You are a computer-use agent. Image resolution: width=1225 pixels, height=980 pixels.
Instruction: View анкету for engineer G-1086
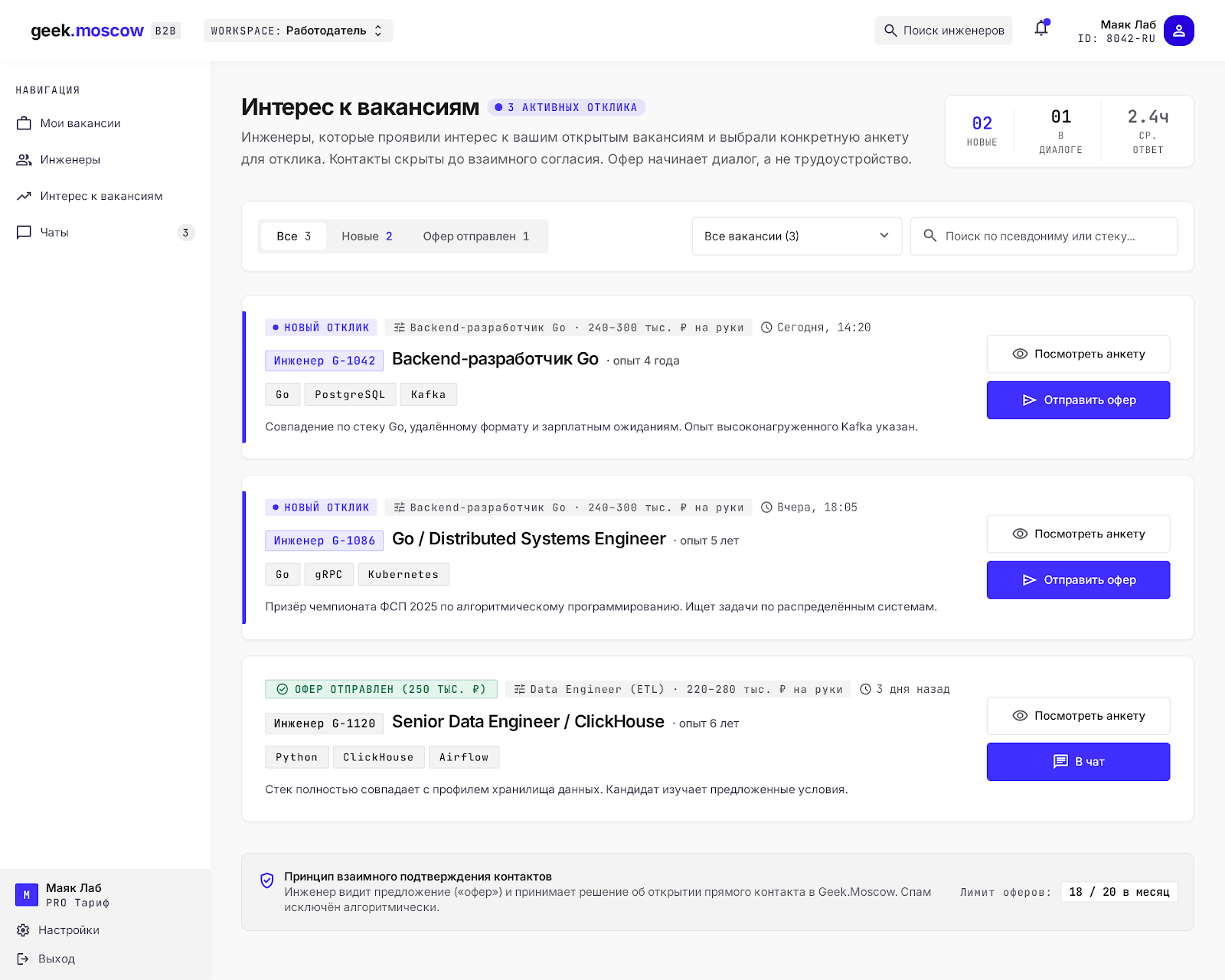[1078, 534]
